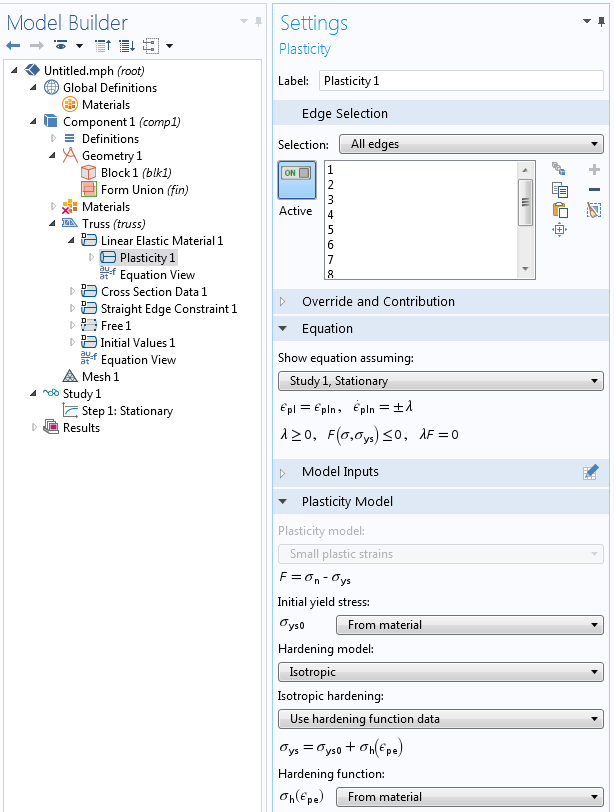Open the Hardening model Isotropic dropdown
The width and height of the screenshot is (614, 812).
[x=441, y=672]
